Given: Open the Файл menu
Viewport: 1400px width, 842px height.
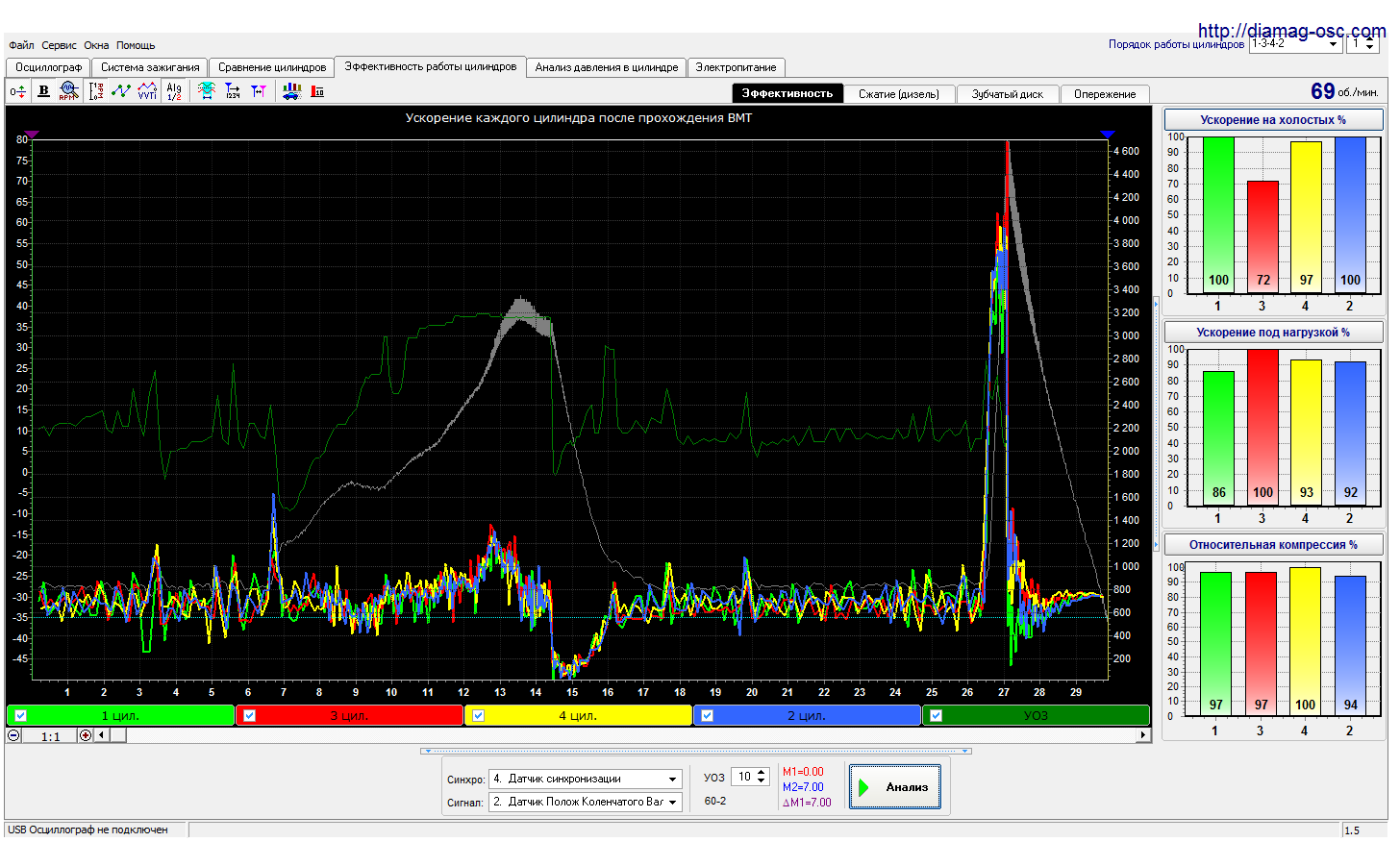Looking at the screenshot, I should click(21, 45).
